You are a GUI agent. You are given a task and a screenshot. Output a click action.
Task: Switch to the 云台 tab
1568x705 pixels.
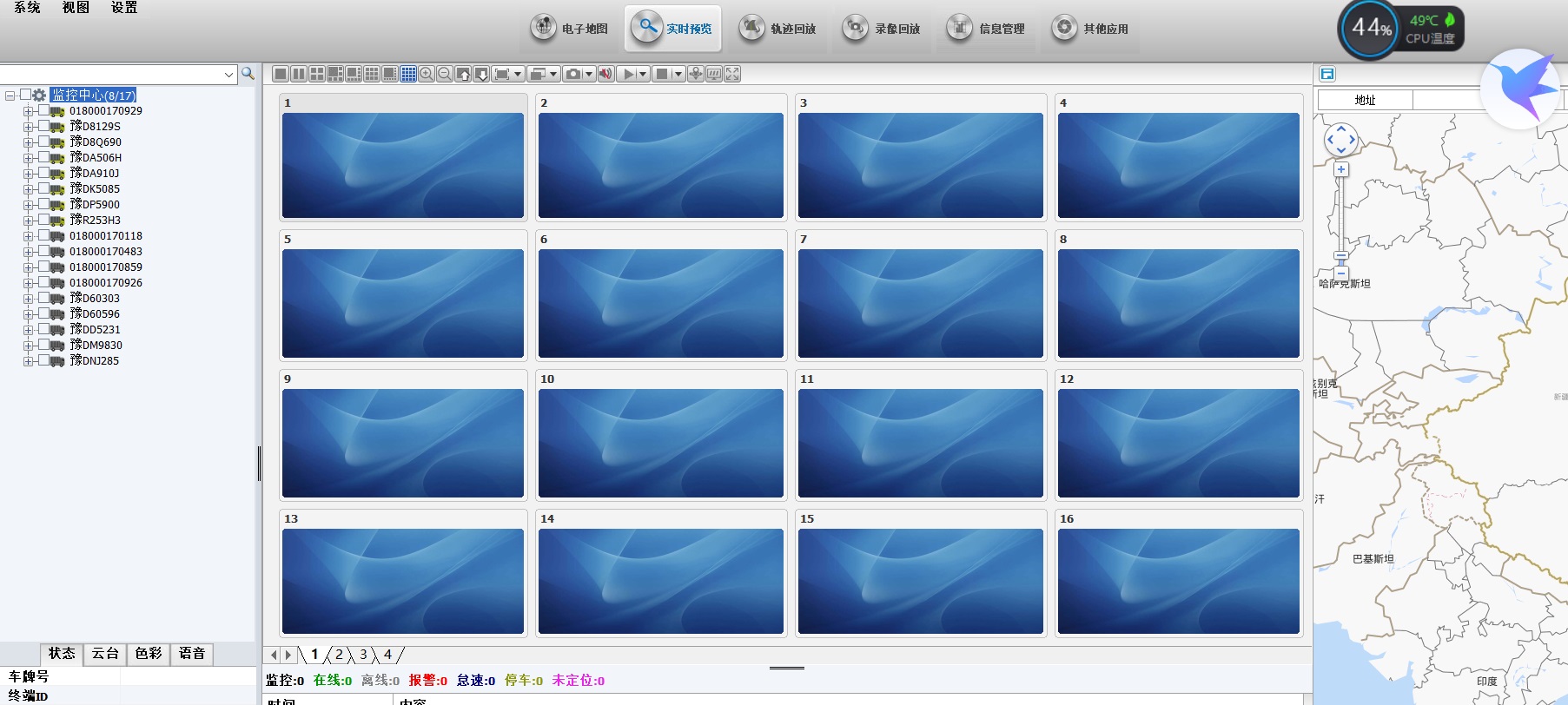coord(105,654)
